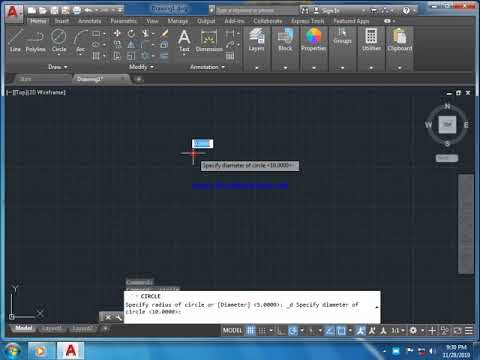Click the Open file quick access icon
The image size is (480, 360).
[43, 11]
